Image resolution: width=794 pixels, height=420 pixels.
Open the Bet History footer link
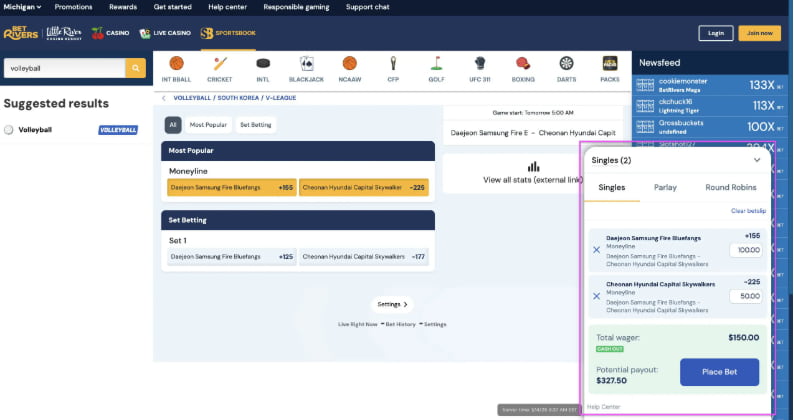[400, 324]
